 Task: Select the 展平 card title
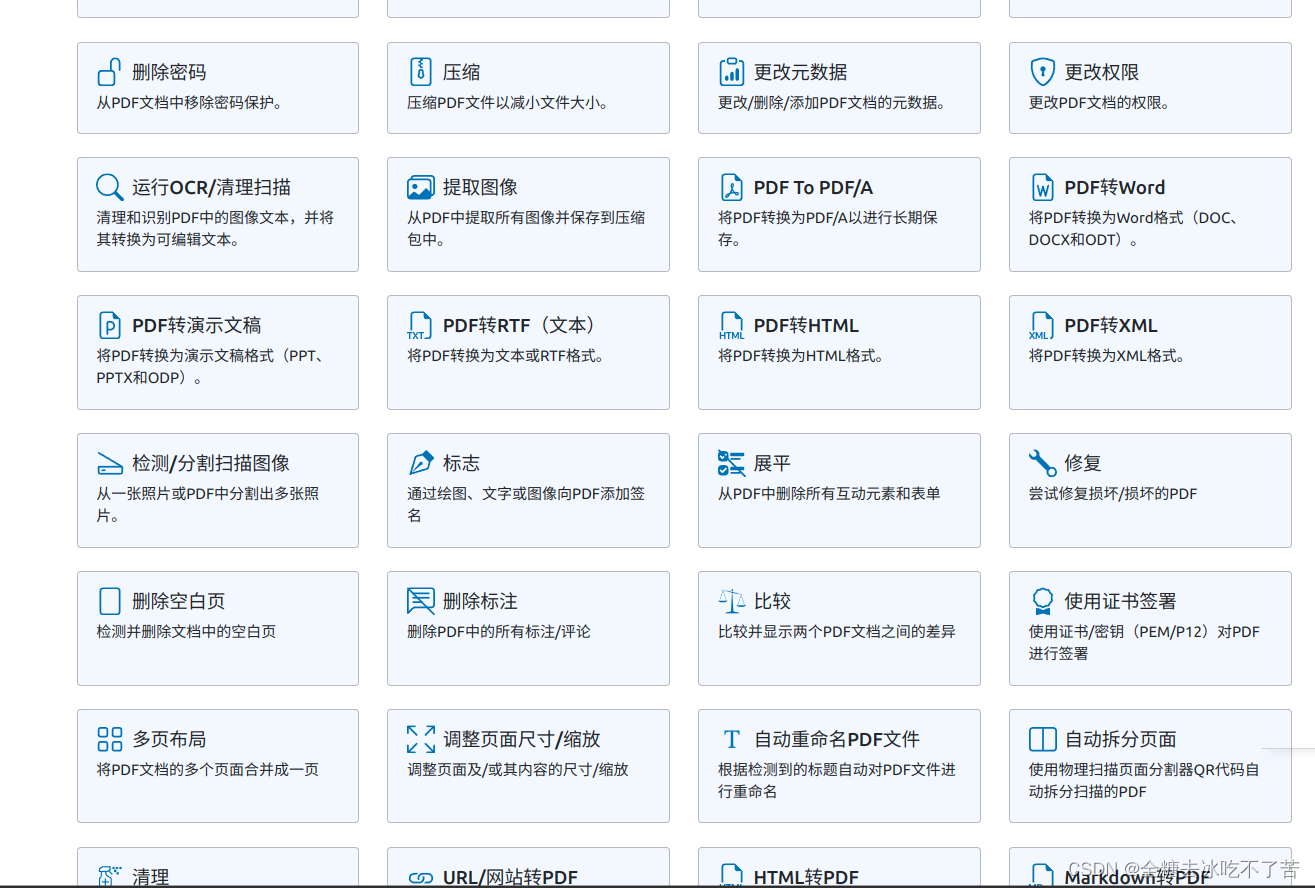(772, 463)
